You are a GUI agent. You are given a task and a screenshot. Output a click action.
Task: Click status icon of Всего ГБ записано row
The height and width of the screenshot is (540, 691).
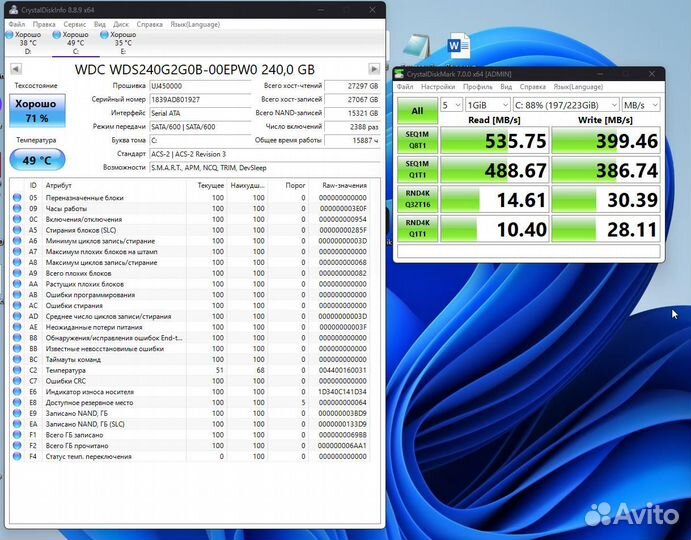17,435
